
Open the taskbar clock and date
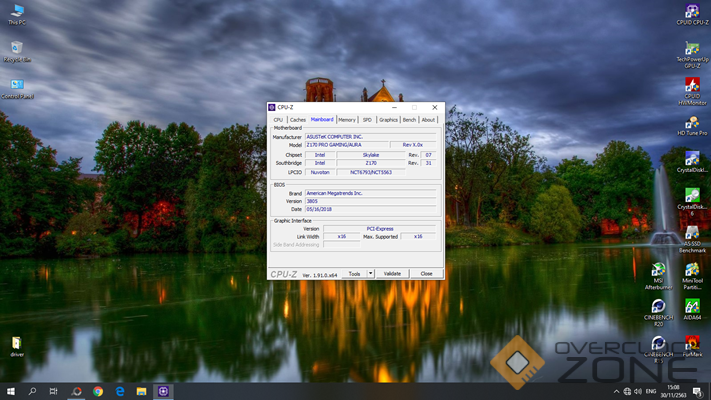(673, 391)
